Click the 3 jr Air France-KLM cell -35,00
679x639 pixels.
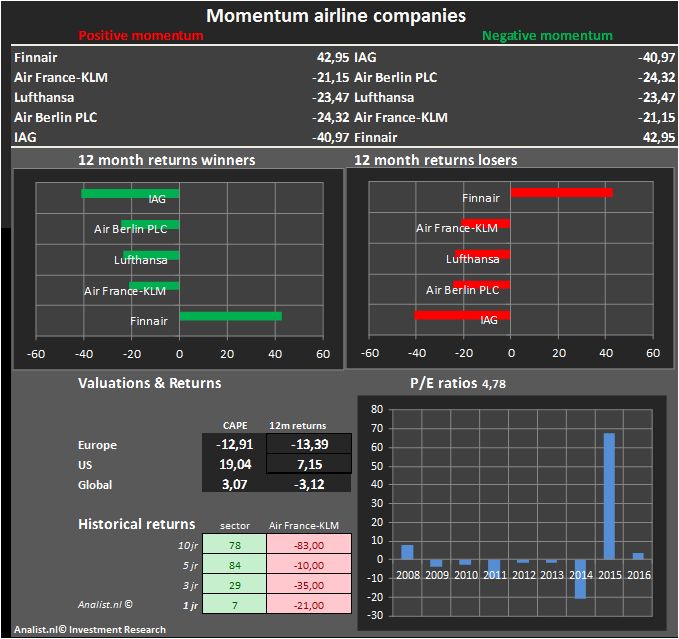click(309, 584)
